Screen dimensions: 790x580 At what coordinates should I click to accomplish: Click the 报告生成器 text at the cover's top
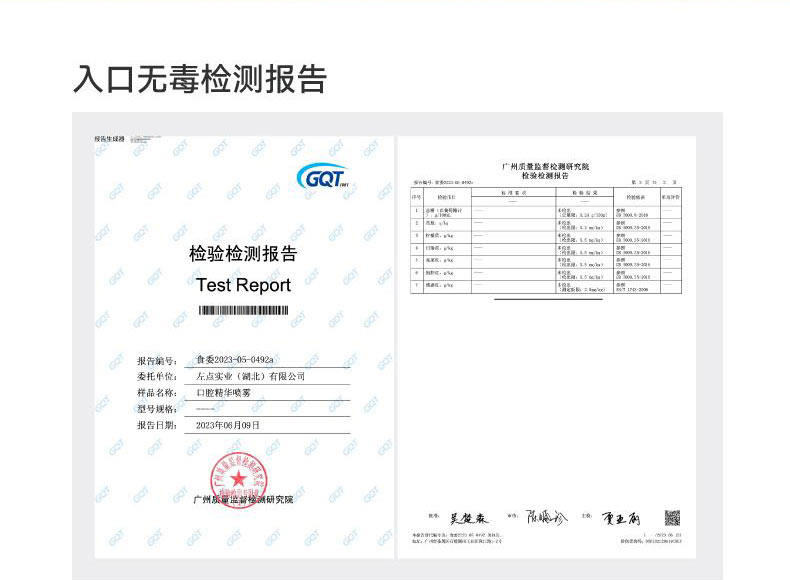[x=109, y=139]
